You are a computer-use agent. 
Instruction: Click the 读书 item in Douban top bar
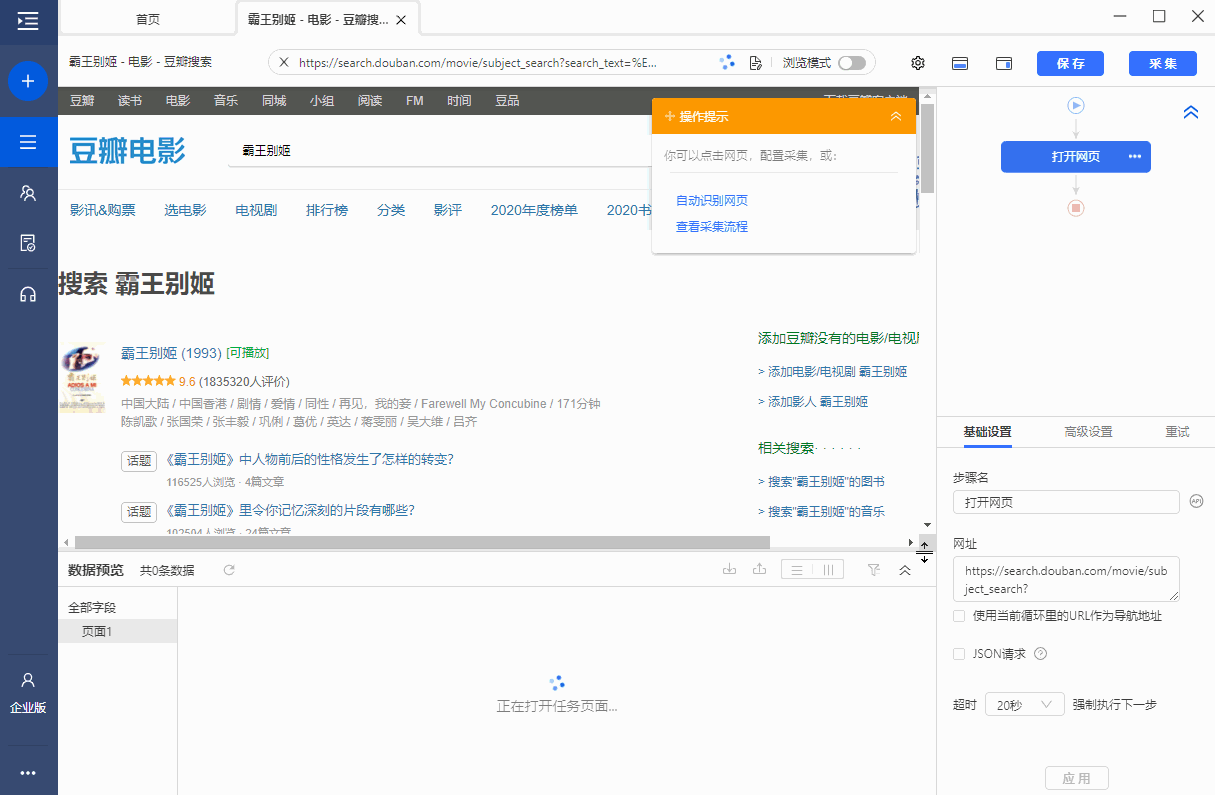(130, 101)
